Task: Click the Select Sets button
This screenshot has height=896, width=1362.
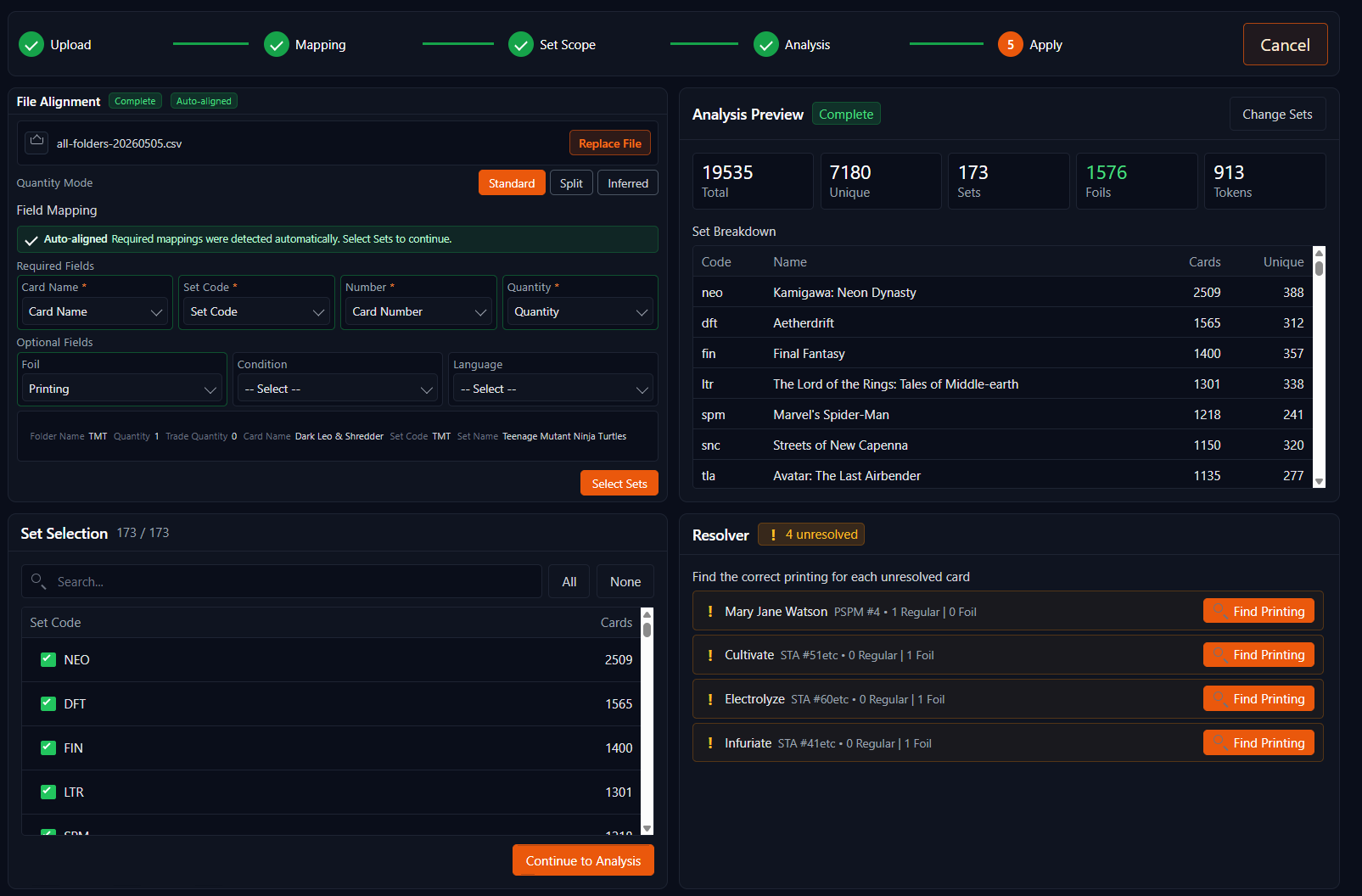Action: tap(619, 483)
